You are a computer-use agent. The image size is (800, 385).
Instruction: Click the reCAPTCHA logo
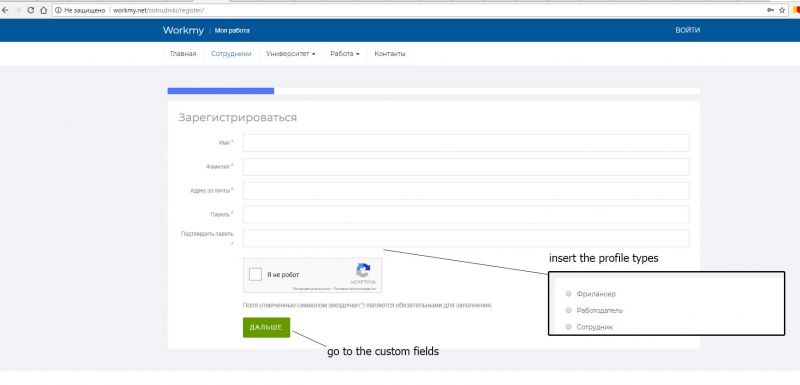[x=363, y=271]
